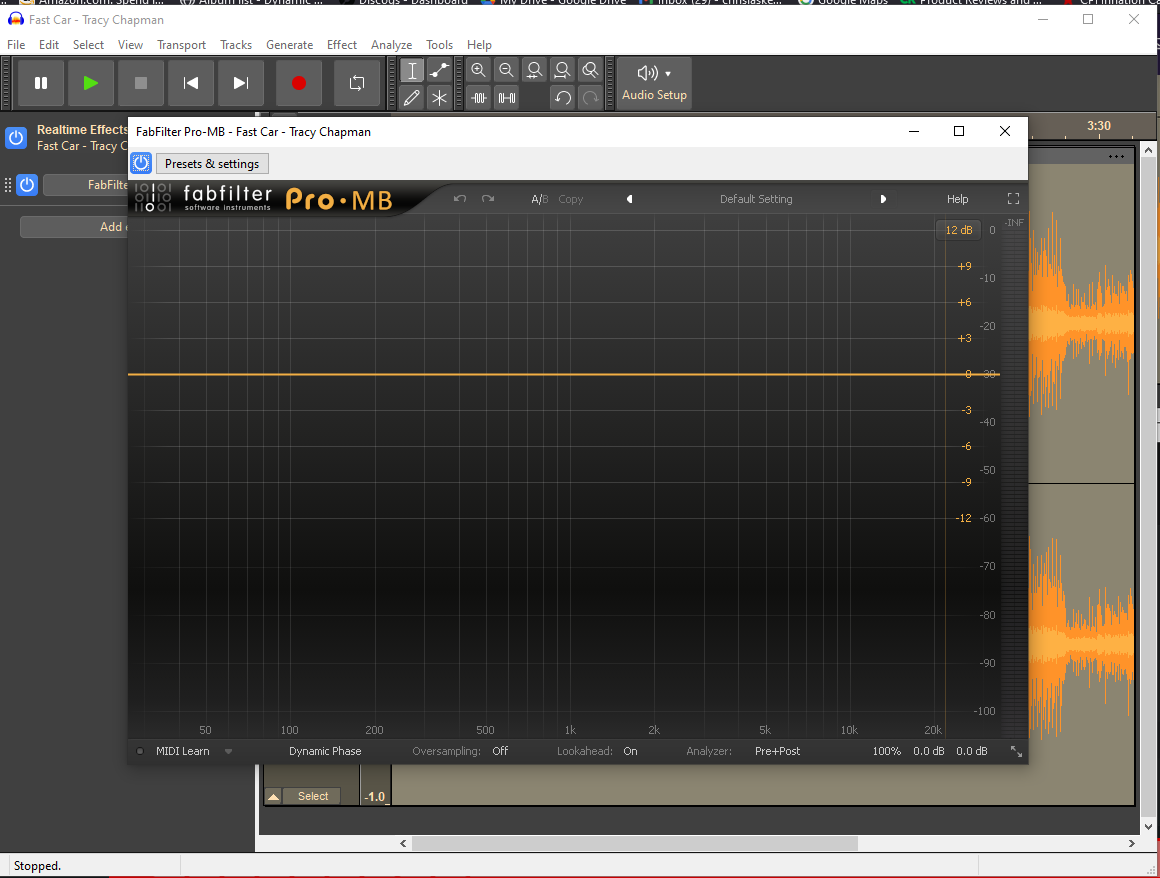Silence audio selection icon
Screen dimensions: 1160x878
(507, 98)
